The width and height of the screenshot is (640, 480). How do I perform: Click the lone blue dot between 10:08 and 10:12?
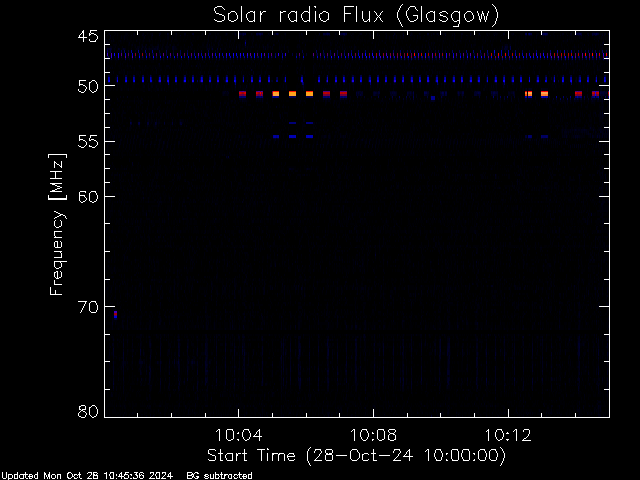(x=433, y=98)
